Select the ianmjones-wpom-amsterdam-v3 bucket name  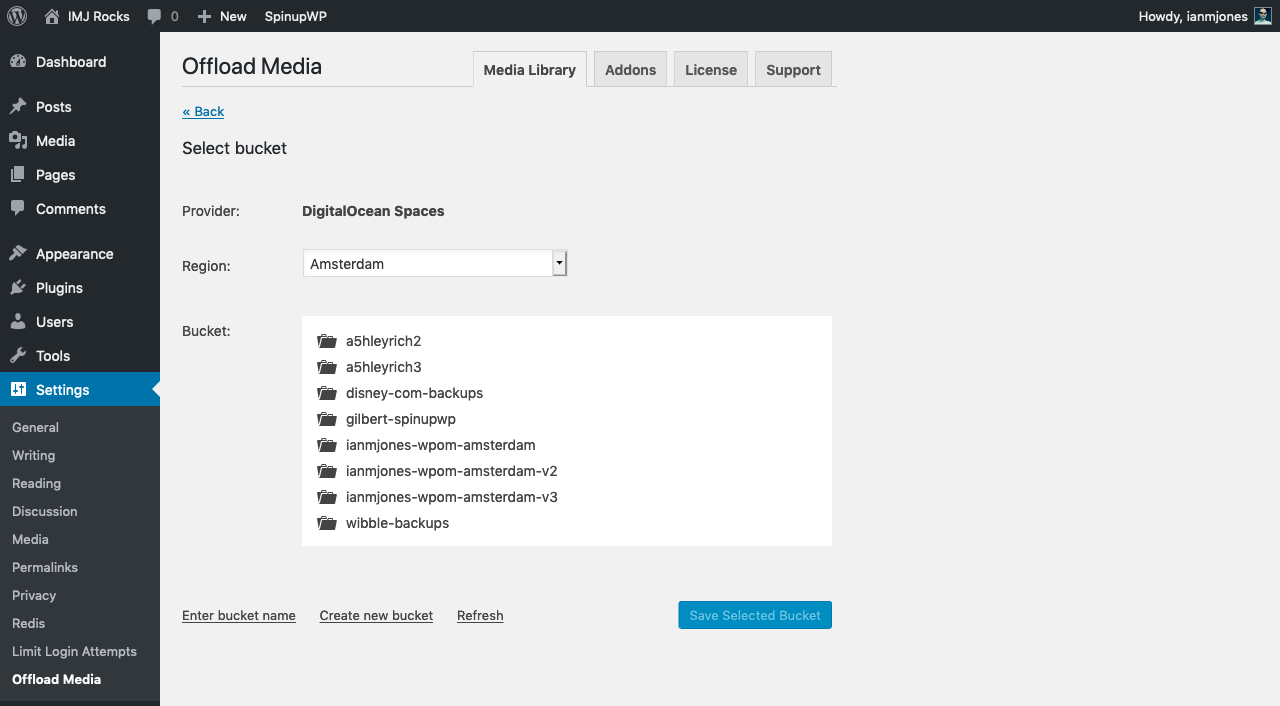[x=452, y=497]
